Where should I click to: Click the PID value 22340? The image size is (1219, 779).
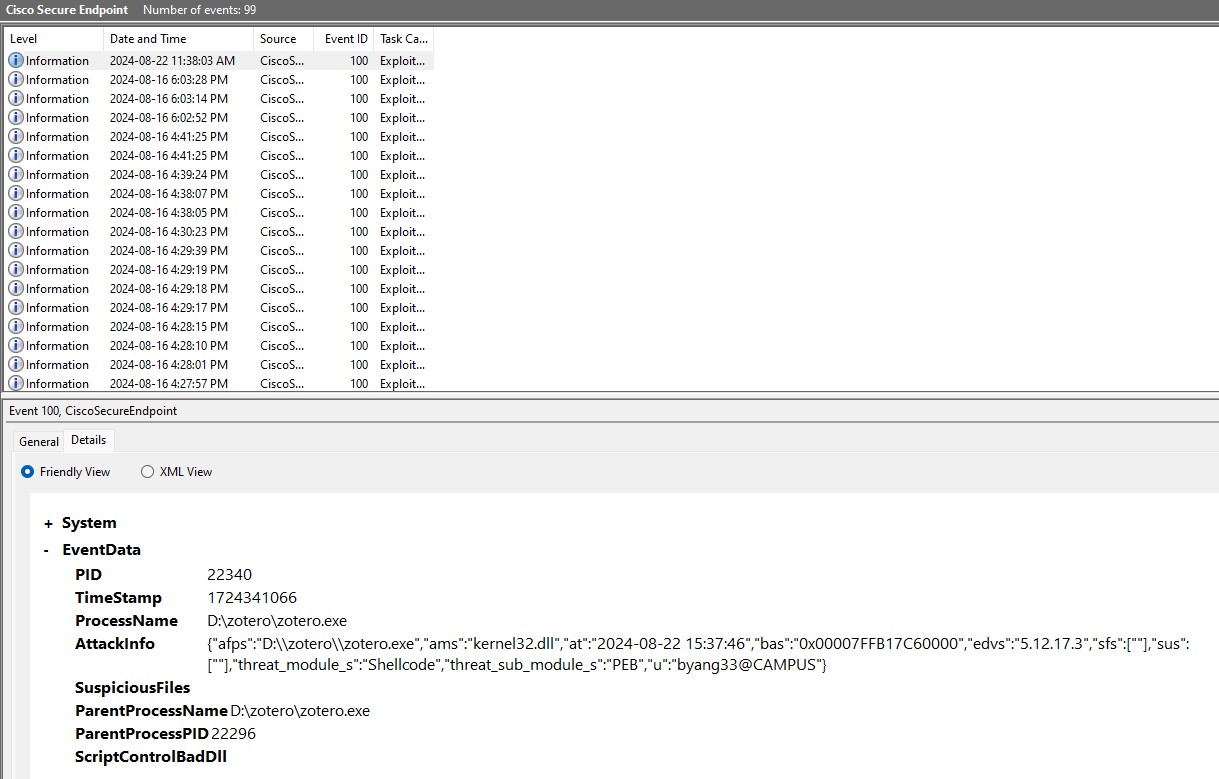[230, 575]
